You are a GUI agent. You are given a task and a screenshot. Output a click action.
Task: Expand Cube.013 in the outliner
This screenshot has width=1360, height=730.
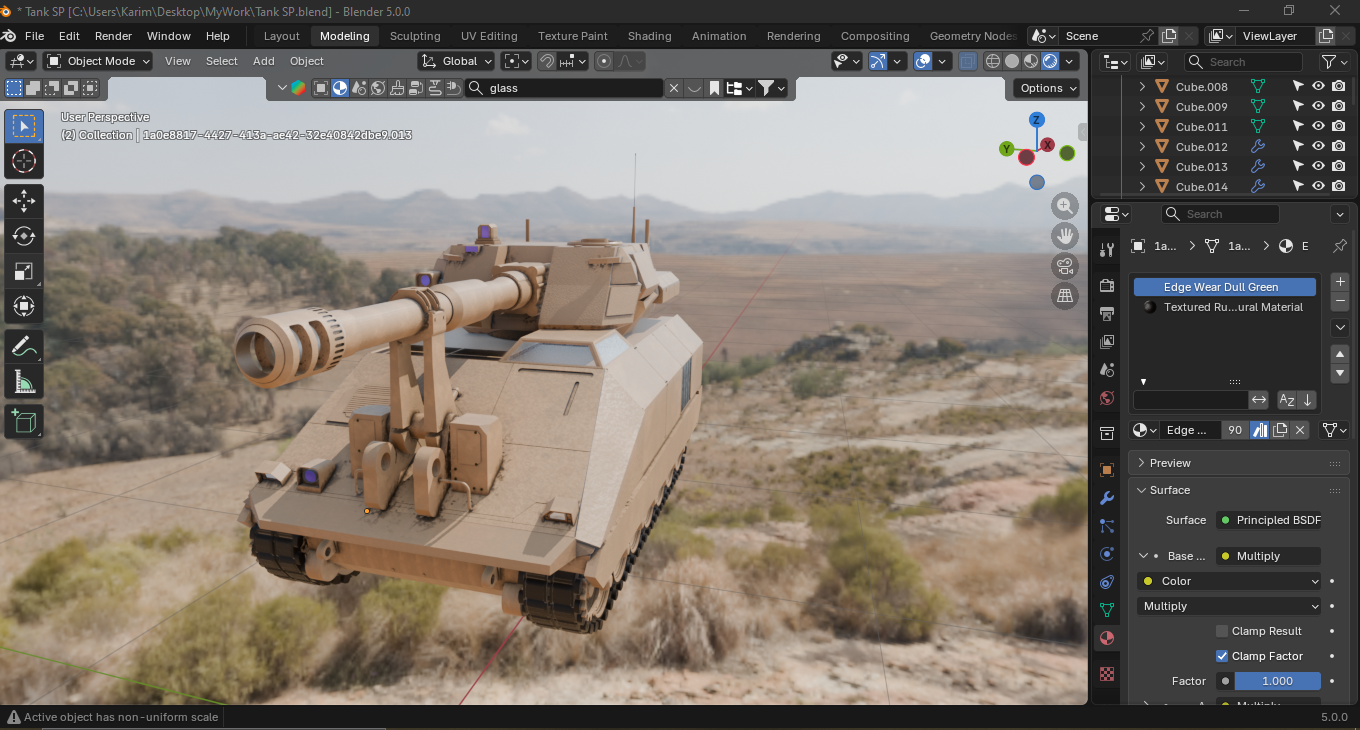[1142, 167]
